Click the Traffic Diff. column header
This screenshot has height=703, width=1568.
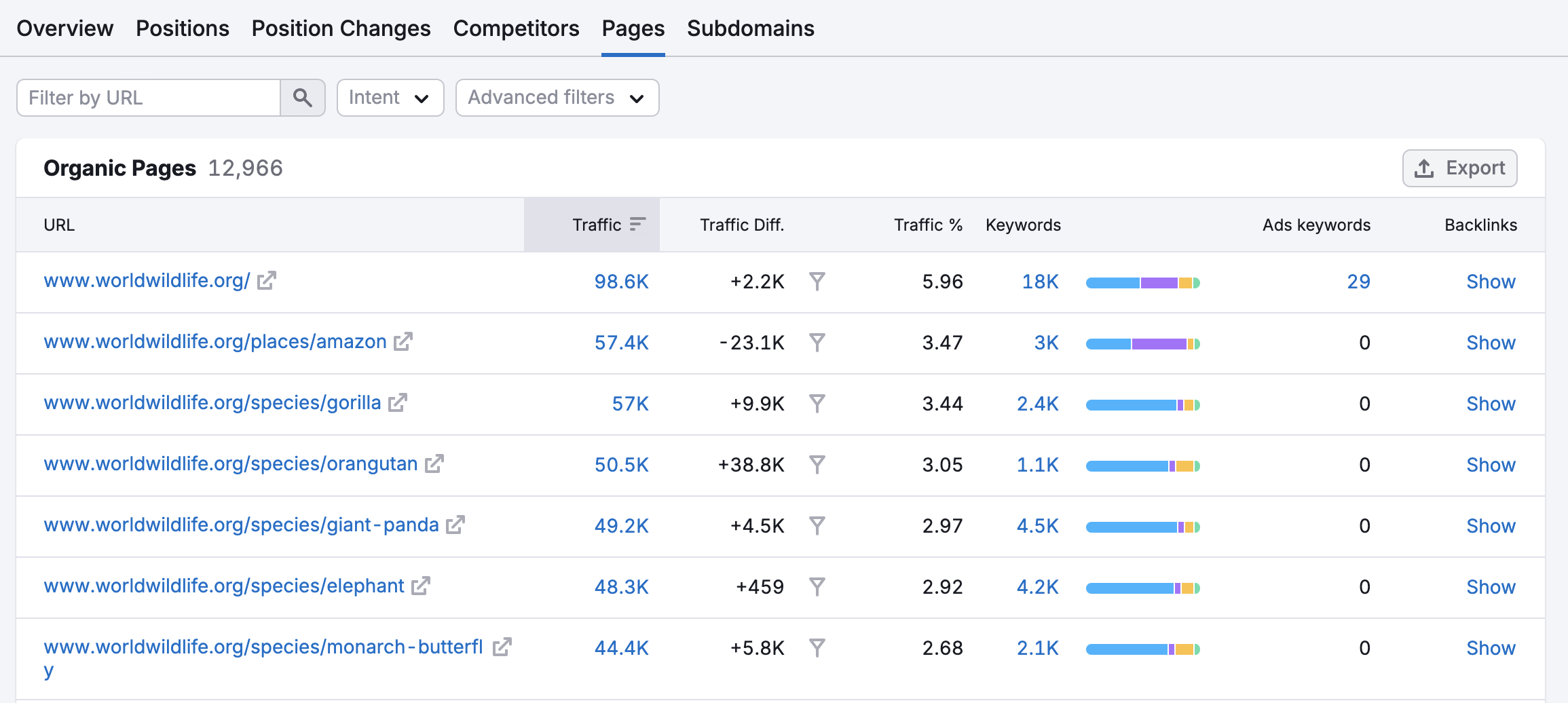coord(742,225)
